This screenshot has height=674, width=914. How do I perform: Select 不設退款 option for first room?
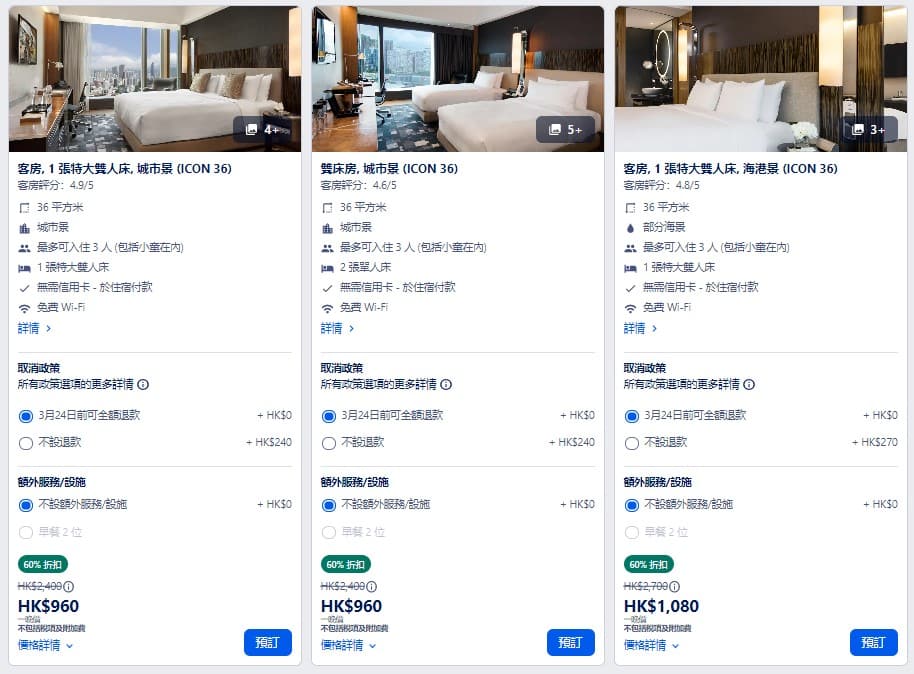[26, 443]
